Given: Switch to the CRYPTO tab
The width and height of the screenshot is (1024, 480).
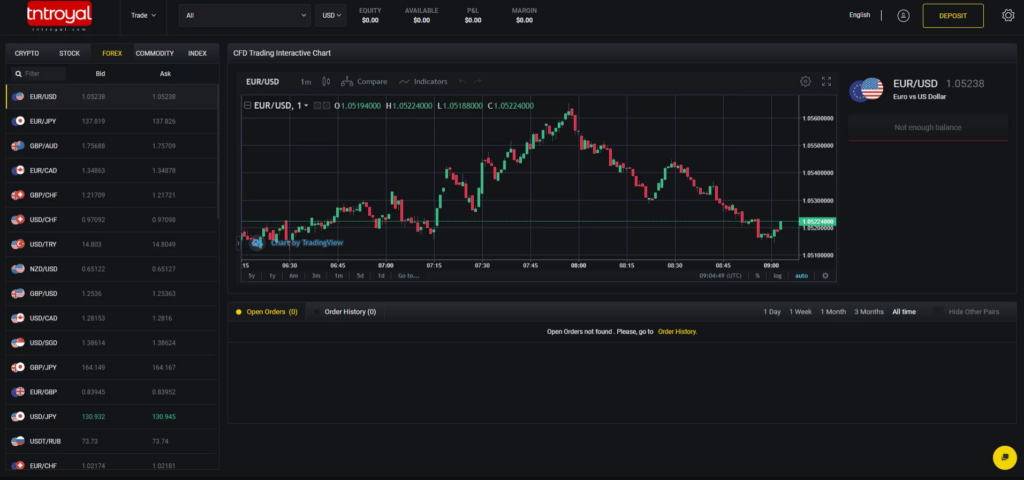Looking at the screenshot, I should tap(27, 53).
